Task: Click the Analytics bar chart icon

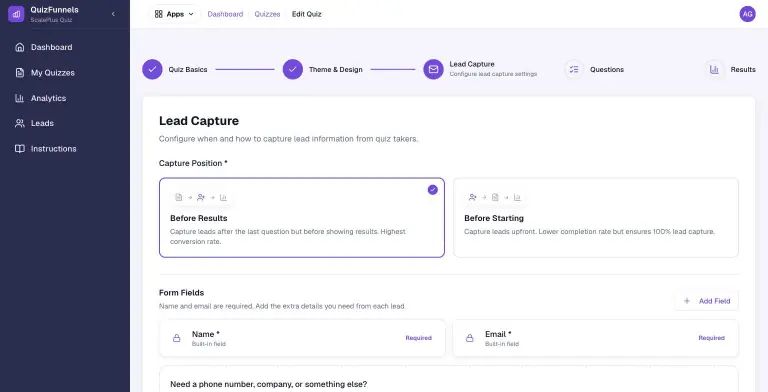Action: pos(20,98)
